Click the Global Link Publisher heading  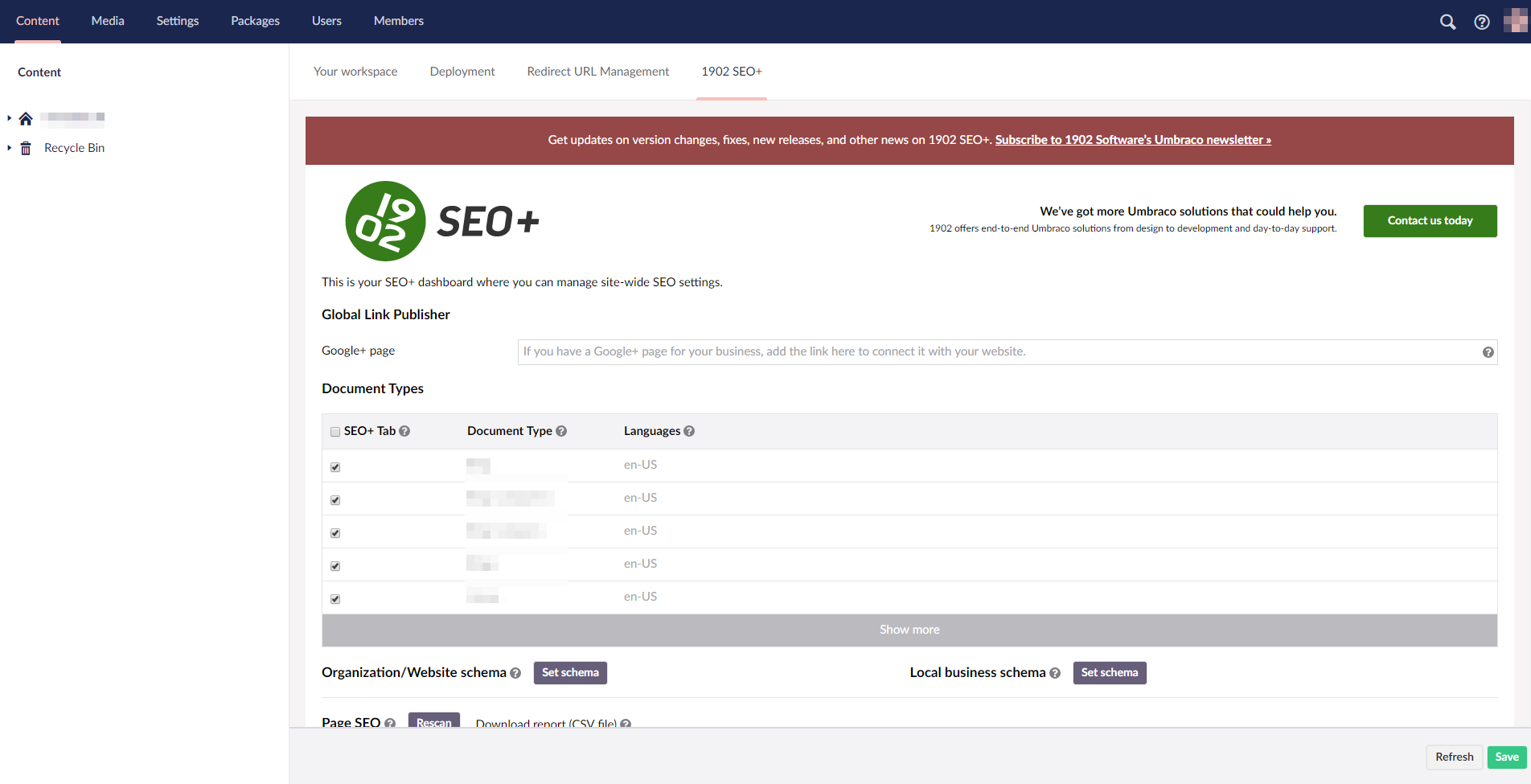[386, 314]
